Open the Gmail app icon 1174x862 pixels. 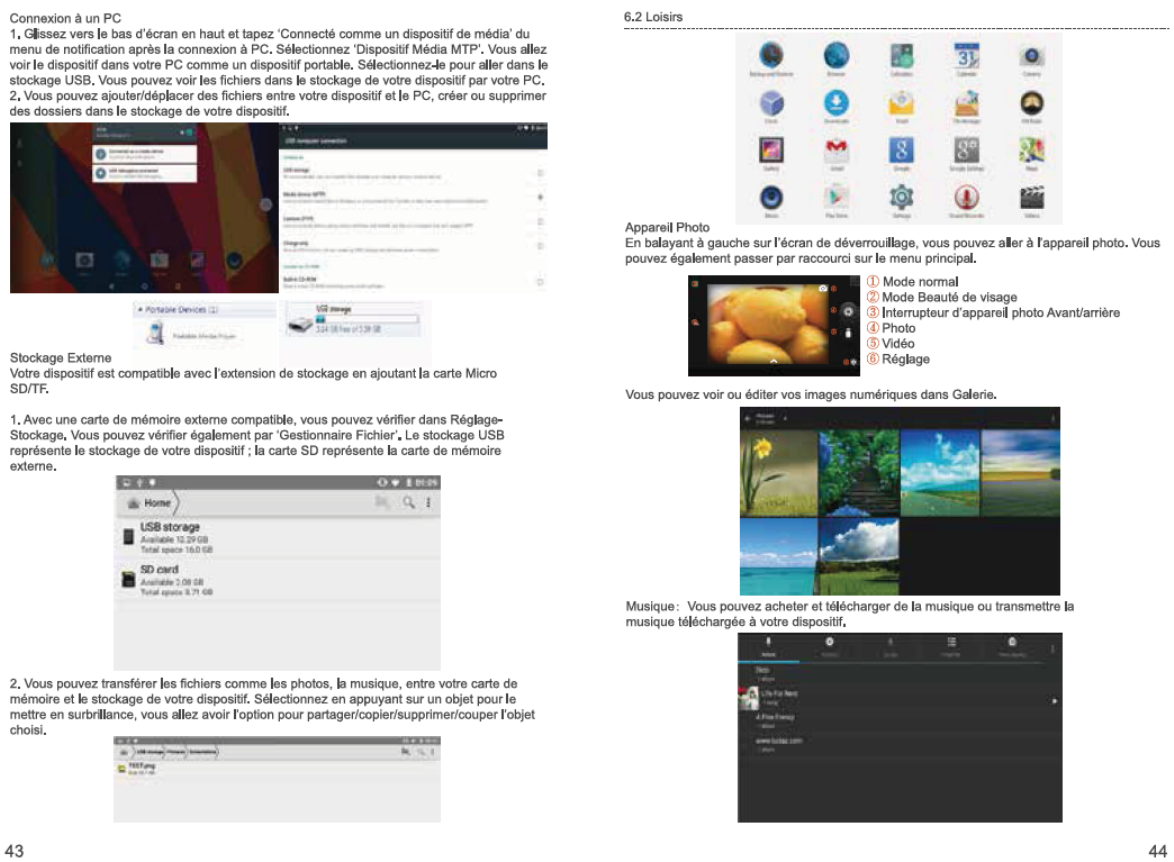coord(836,151)
